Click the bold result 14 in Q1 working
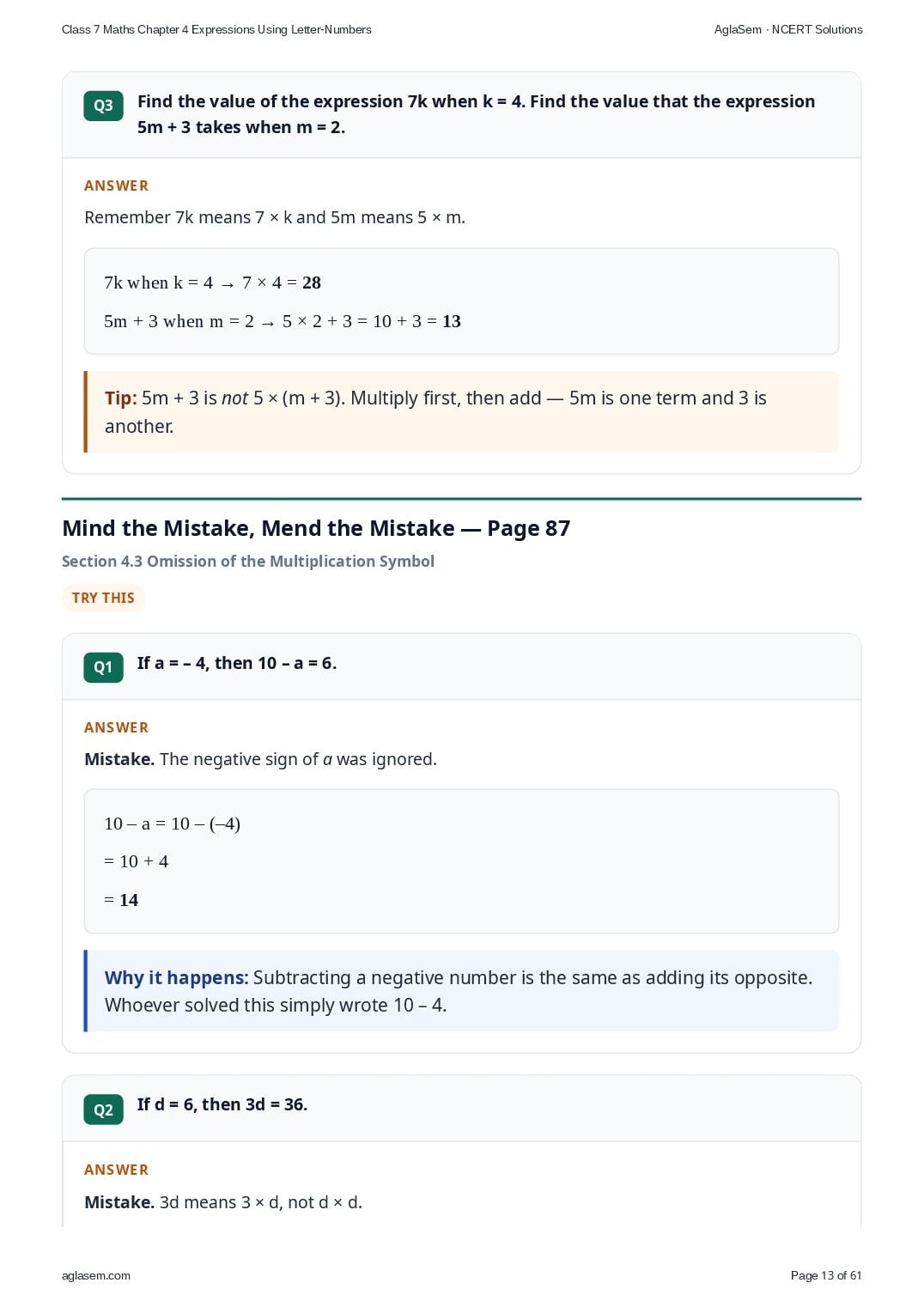This screenshot has width=924, height=1307. (129, 900)
